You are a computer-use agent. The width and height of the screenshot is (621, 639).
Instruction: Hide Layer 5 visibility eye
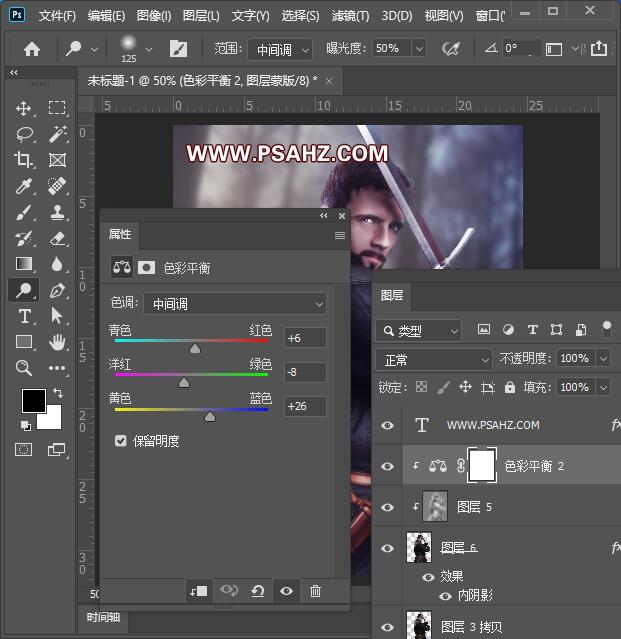point(387,507)
